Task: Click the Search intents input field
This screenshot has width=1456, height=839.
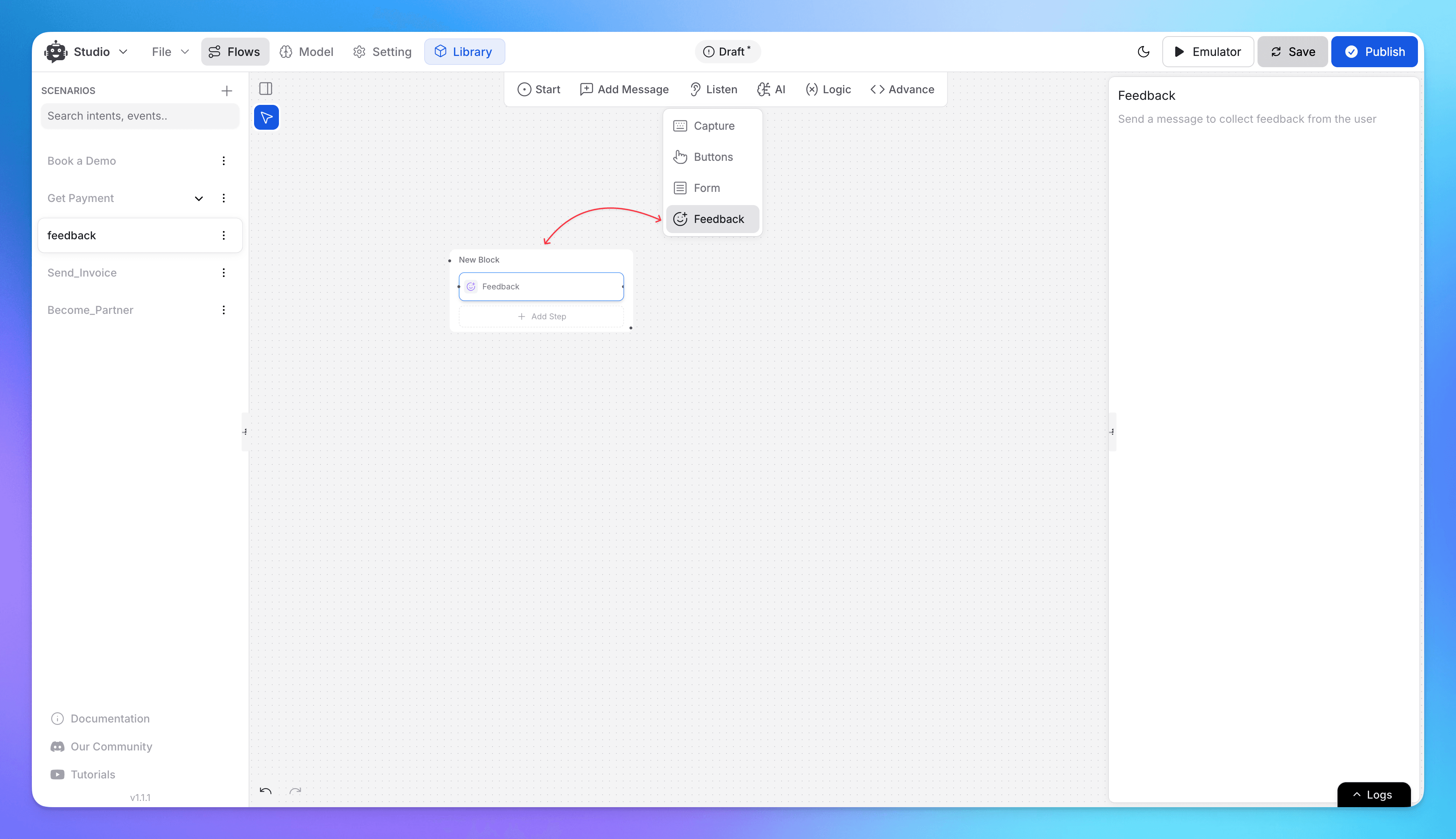Action: pos(139,116)
